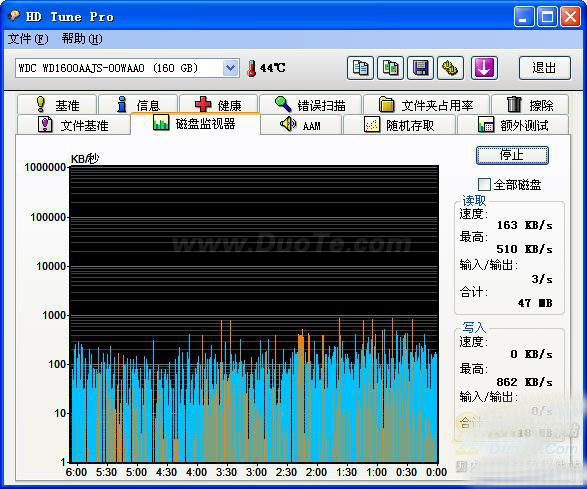The image size is (587, 489).
Task: Click the copy text to clipboard icon
Action: (360, 68)
